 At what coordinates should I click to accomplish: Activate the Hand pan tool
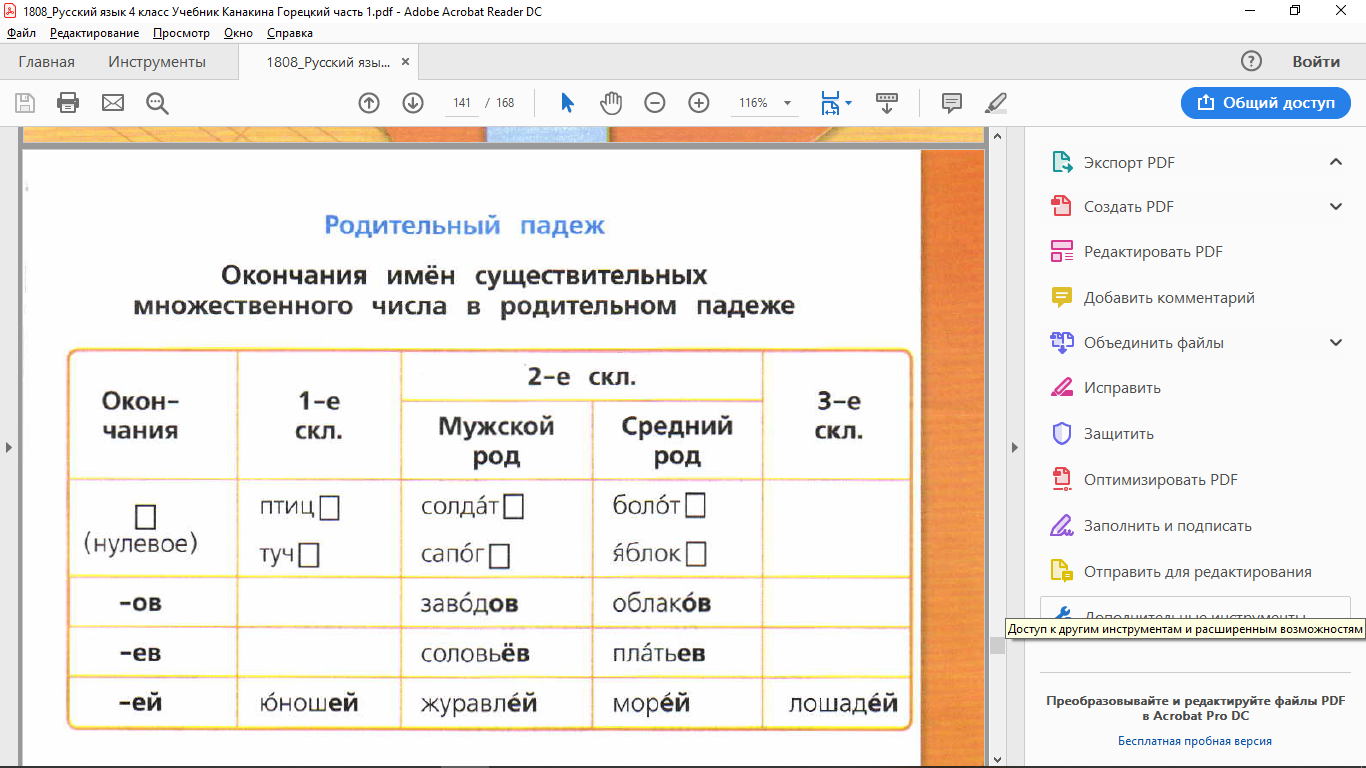point(611,102)
